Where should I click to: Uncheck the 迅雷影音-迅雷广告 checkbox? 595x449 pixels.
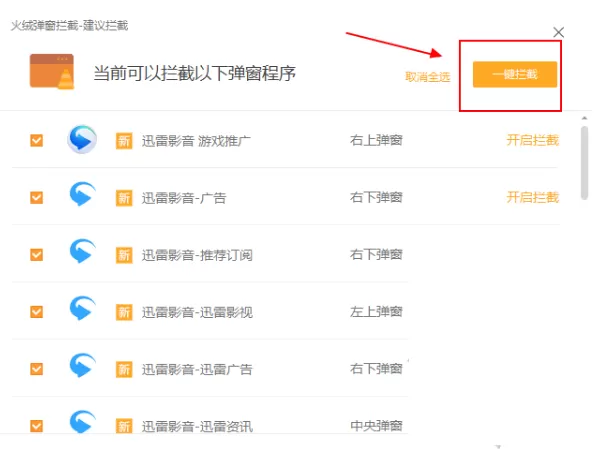click(x=36, y=369)
